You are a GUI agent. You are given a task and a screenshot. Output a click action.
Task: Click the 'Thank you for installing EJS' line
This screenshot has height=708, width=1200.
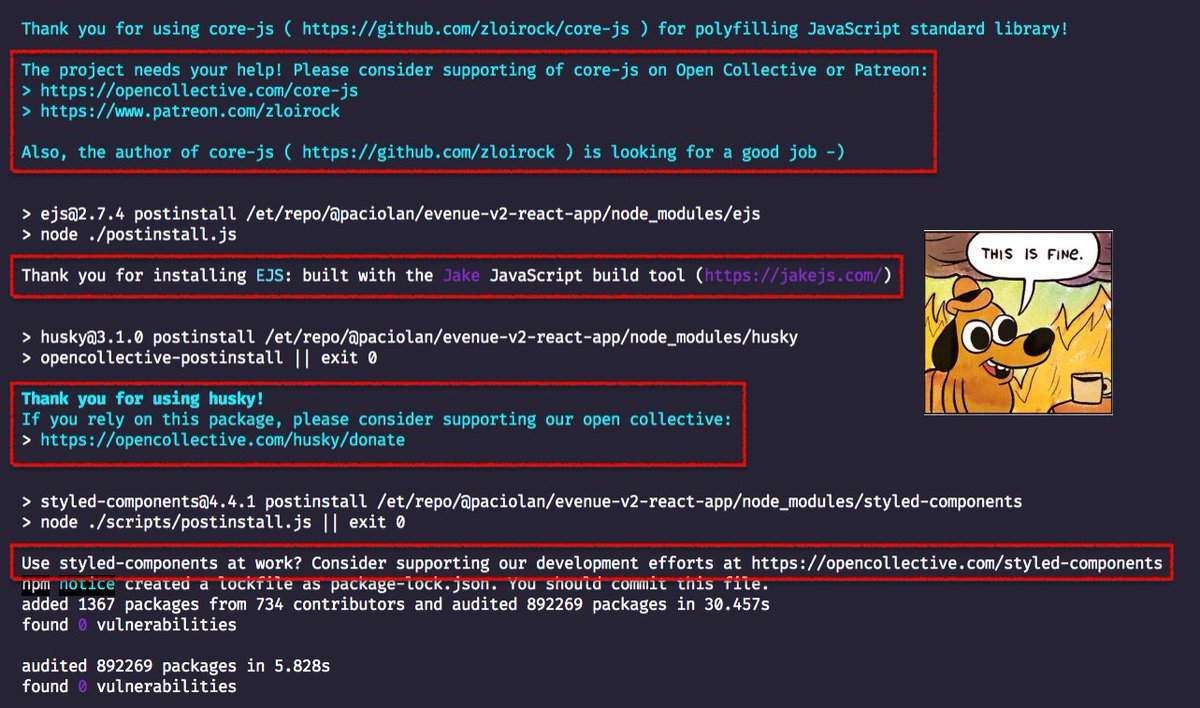(456, 274)
